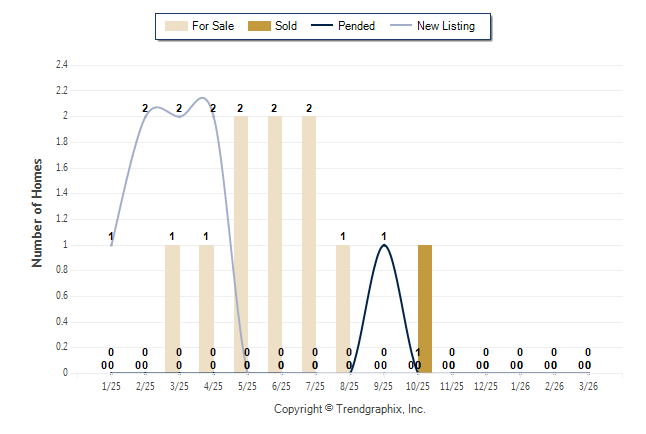Select the For Sale bar at 5/25
The width and height of the screenshot is (646, 434).
[241, 244]
